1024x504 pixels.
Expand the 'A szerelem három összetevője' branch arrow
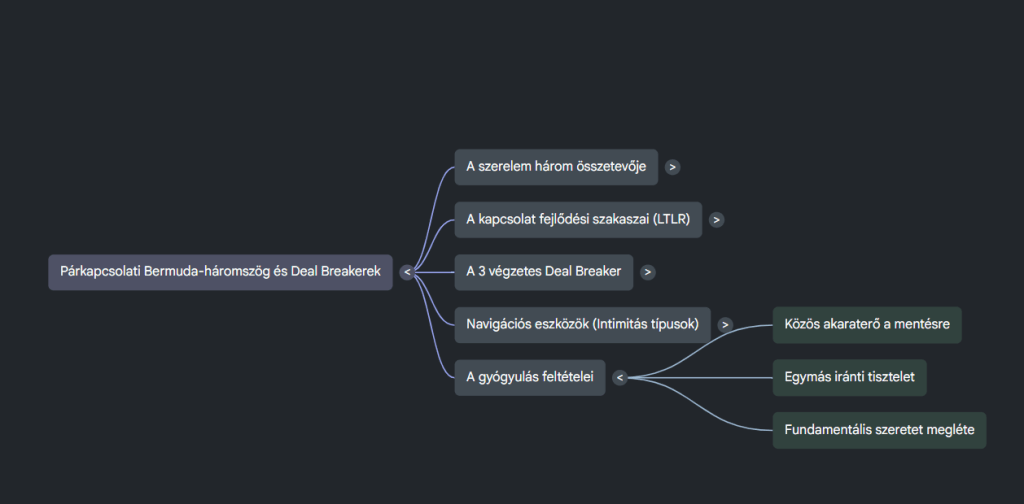click(x=673, y=167)
